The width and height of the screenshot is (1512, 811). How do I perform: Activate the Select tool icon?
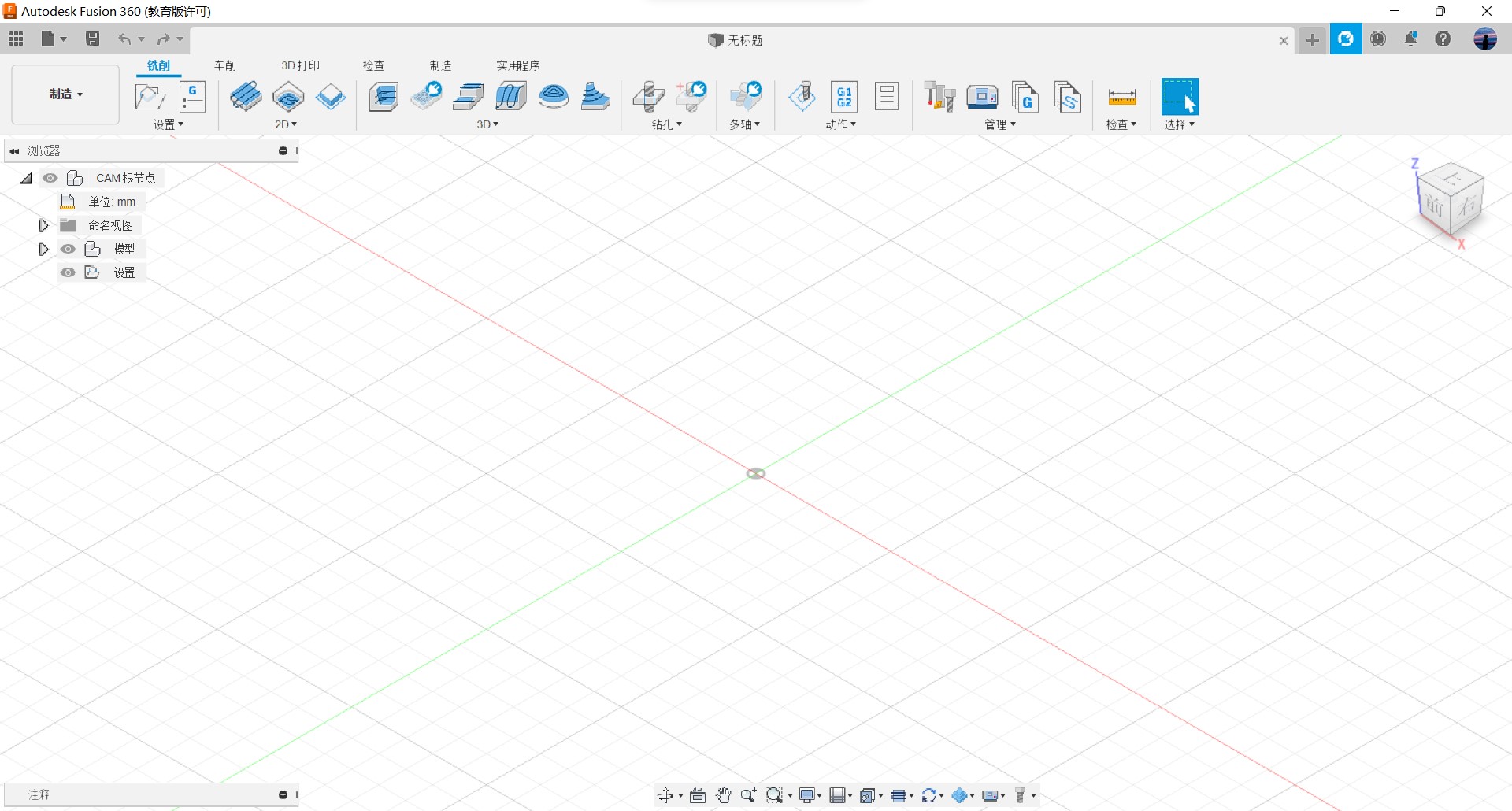(x=1180, y=97)
